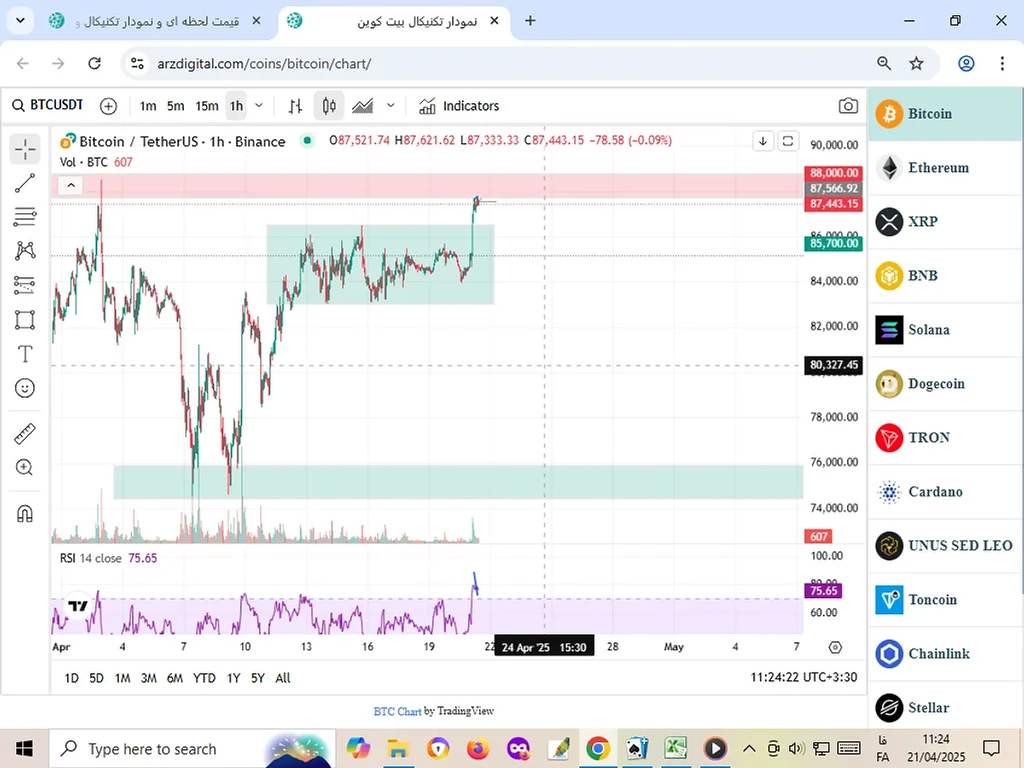Expand the timeframe dropdown arrow
Viewport: 1024px width, 768px height.
[259, 106]
